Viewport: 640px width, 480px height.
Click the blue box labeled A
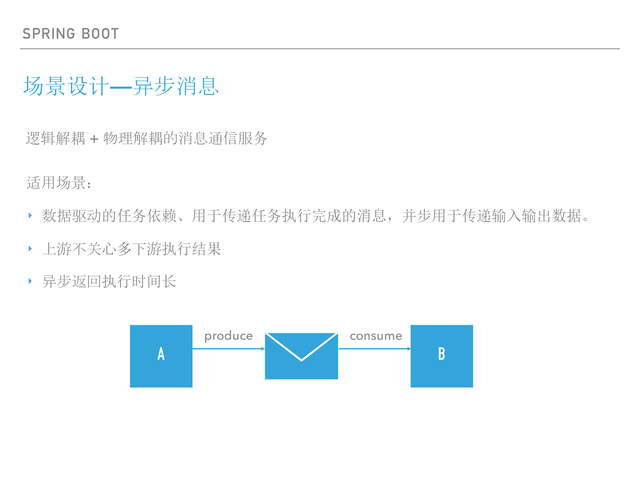click(x=161, y=356)
